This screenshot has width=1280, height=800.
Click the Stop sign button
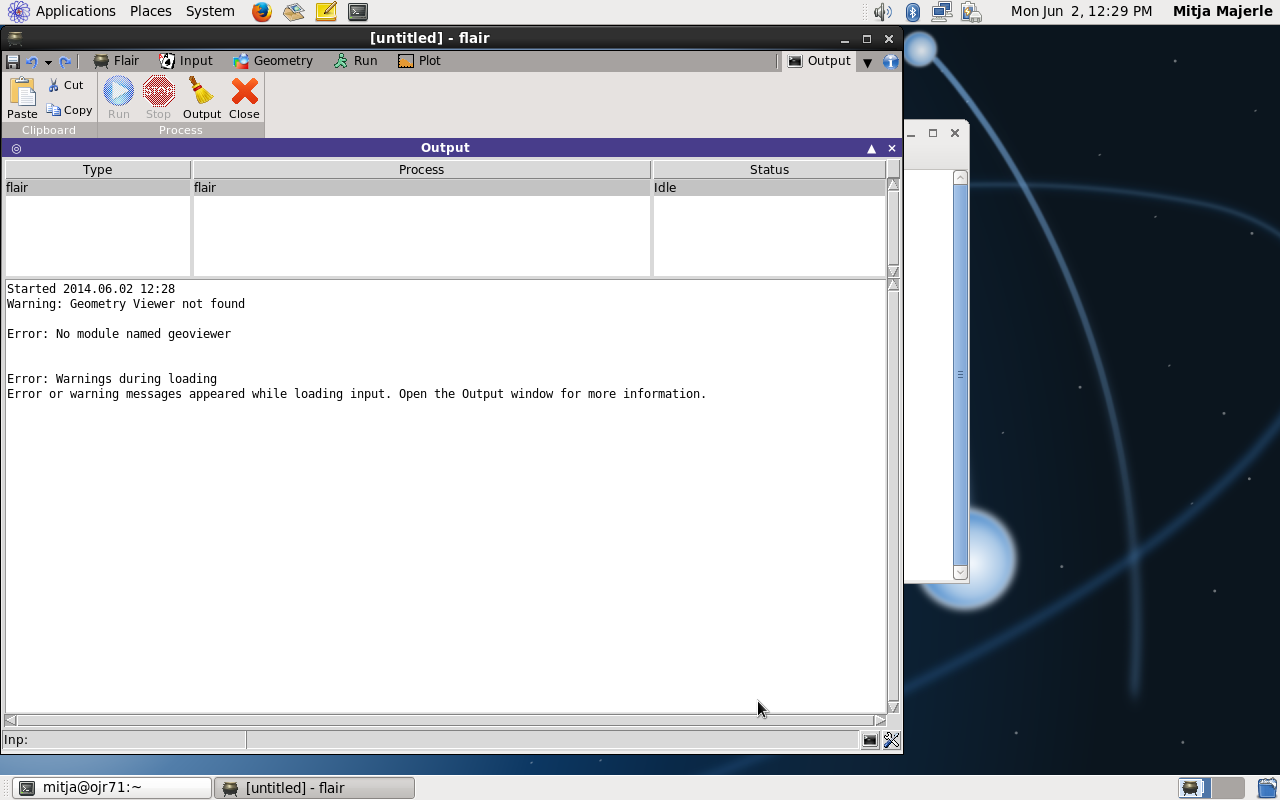pos(158,98)
